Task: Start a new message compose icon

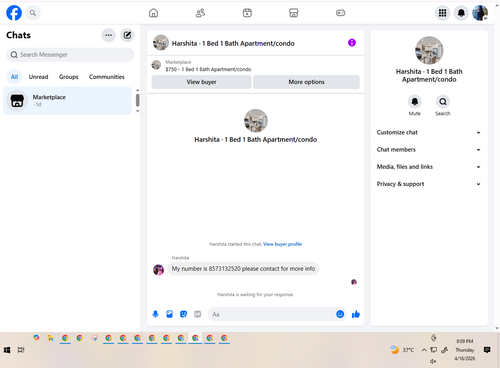Action: [127, 35]
